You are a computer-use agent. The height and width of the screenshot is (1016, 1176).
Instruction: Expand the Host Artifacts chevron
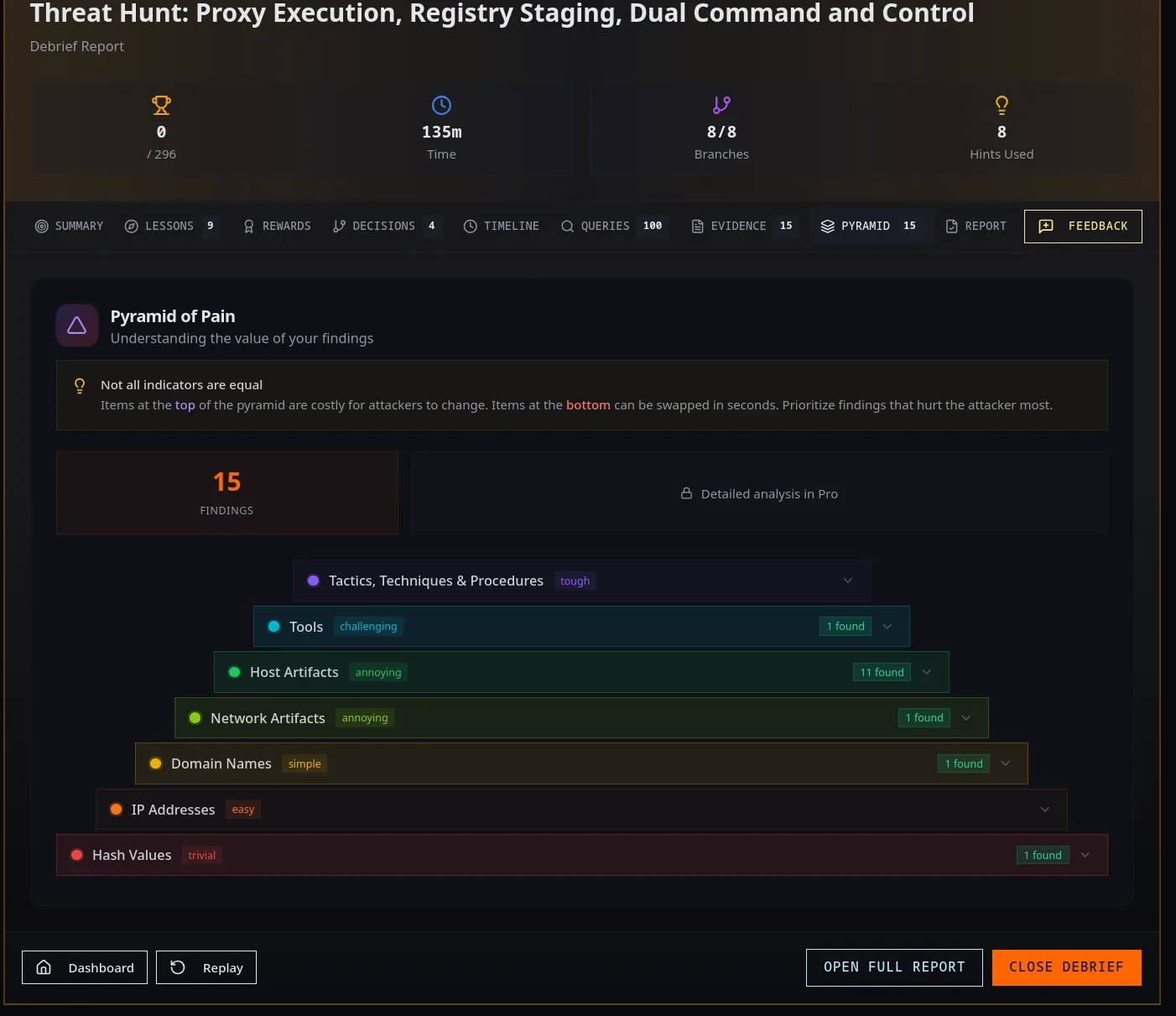927,672
